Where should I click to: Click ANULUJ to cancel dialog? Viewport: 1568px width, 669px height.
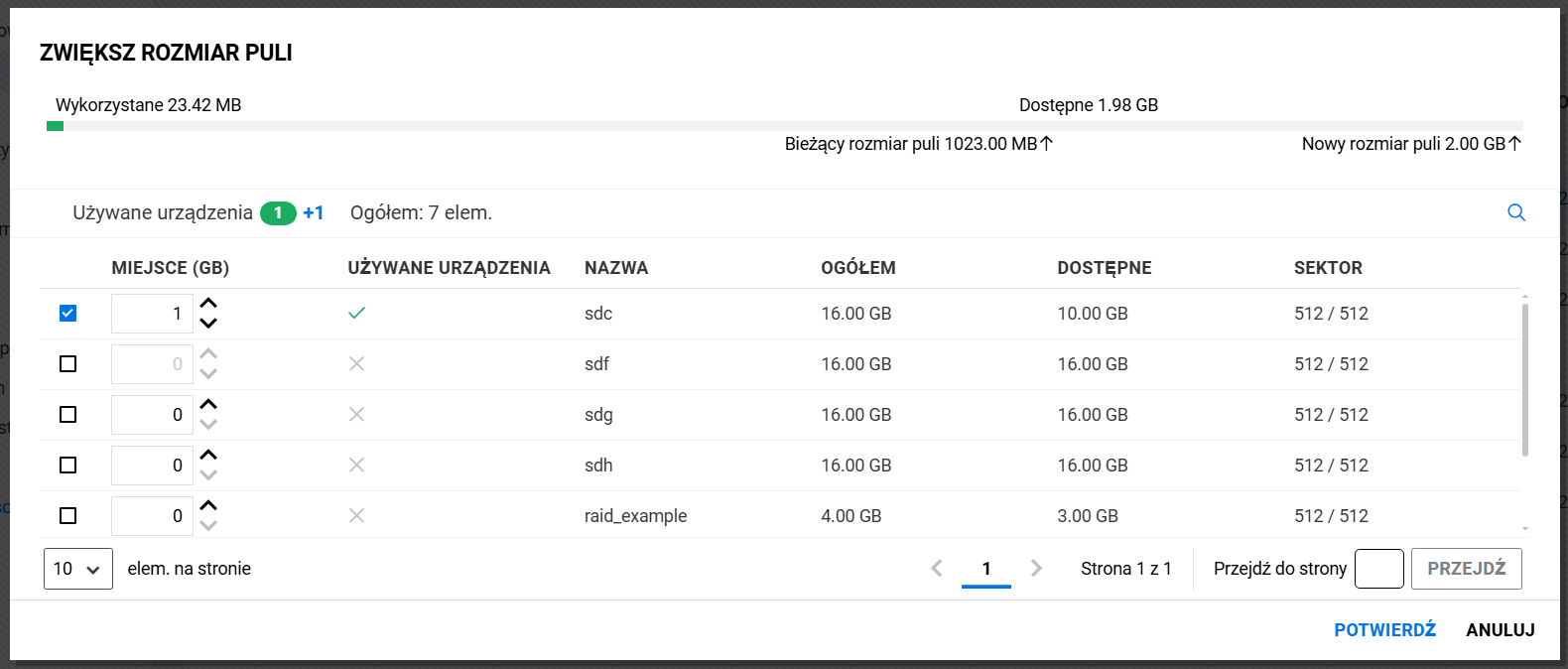pos(1500,630)
